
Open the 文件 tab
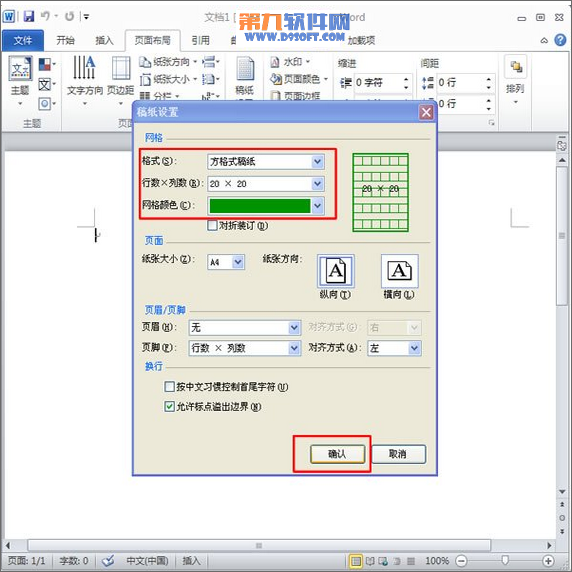click(23, 40)
